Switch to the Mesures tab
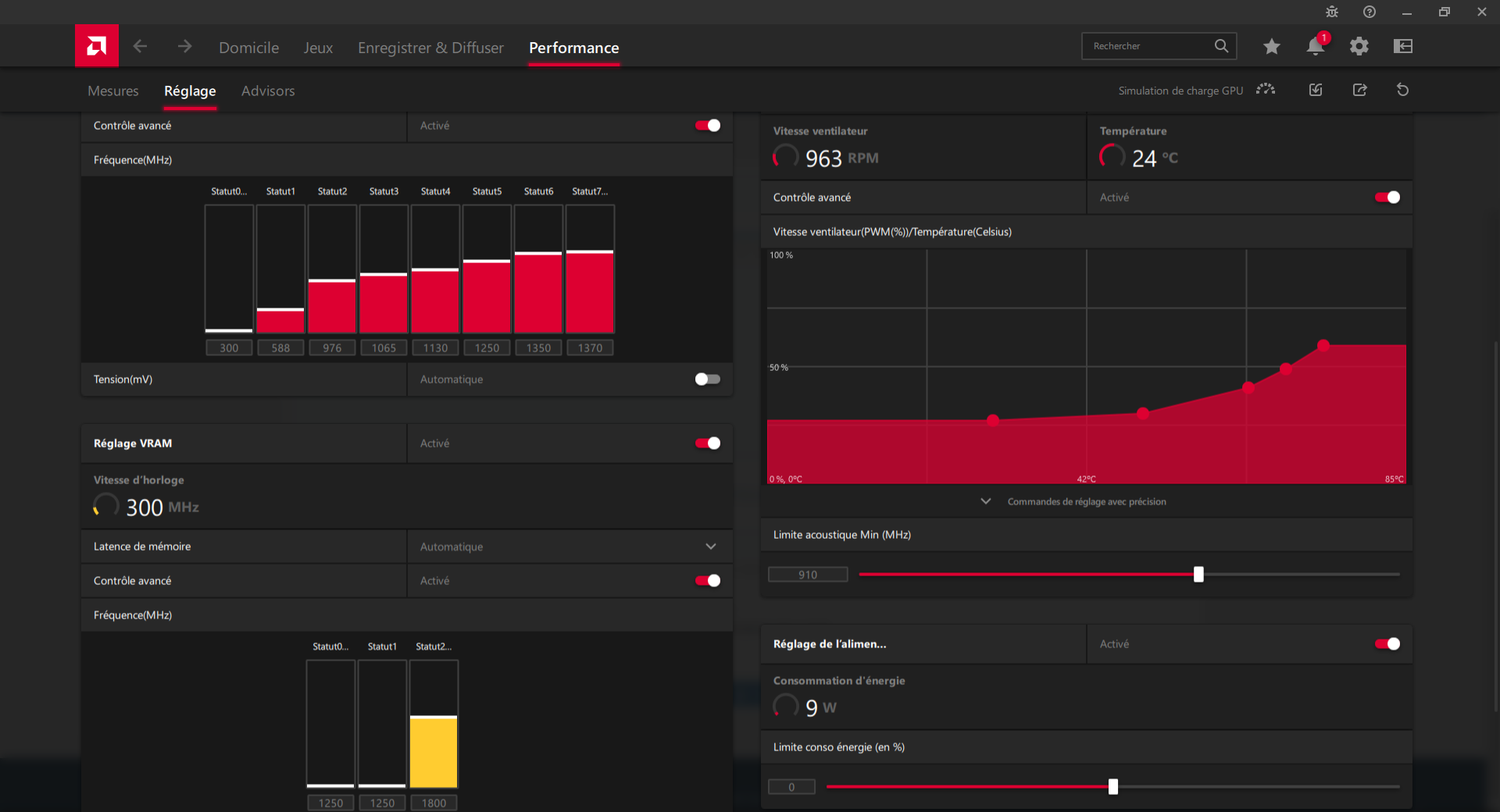 [113, 91]
